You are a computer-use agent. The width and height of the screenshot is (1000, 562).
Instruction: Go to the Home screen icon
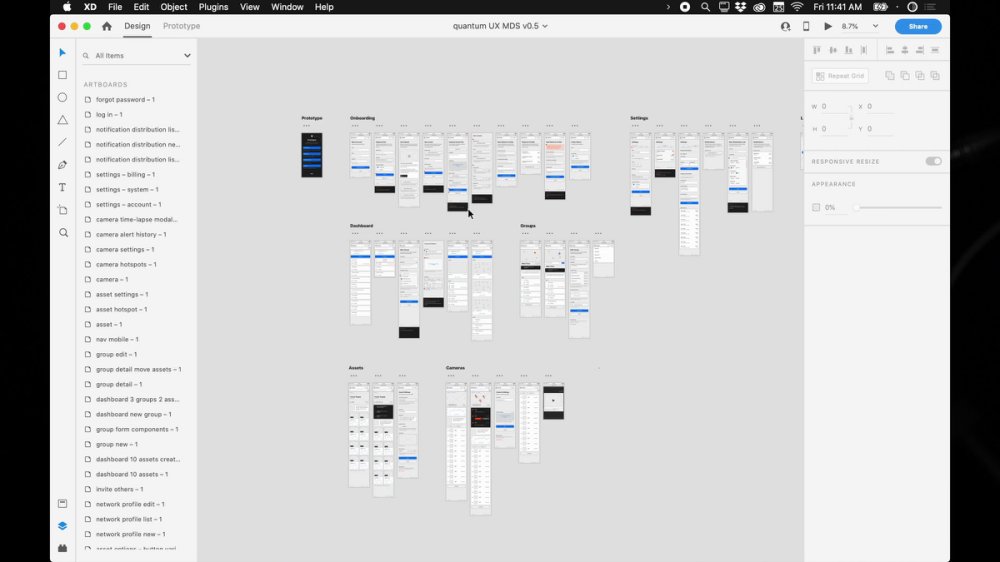(x=107, y=26)
